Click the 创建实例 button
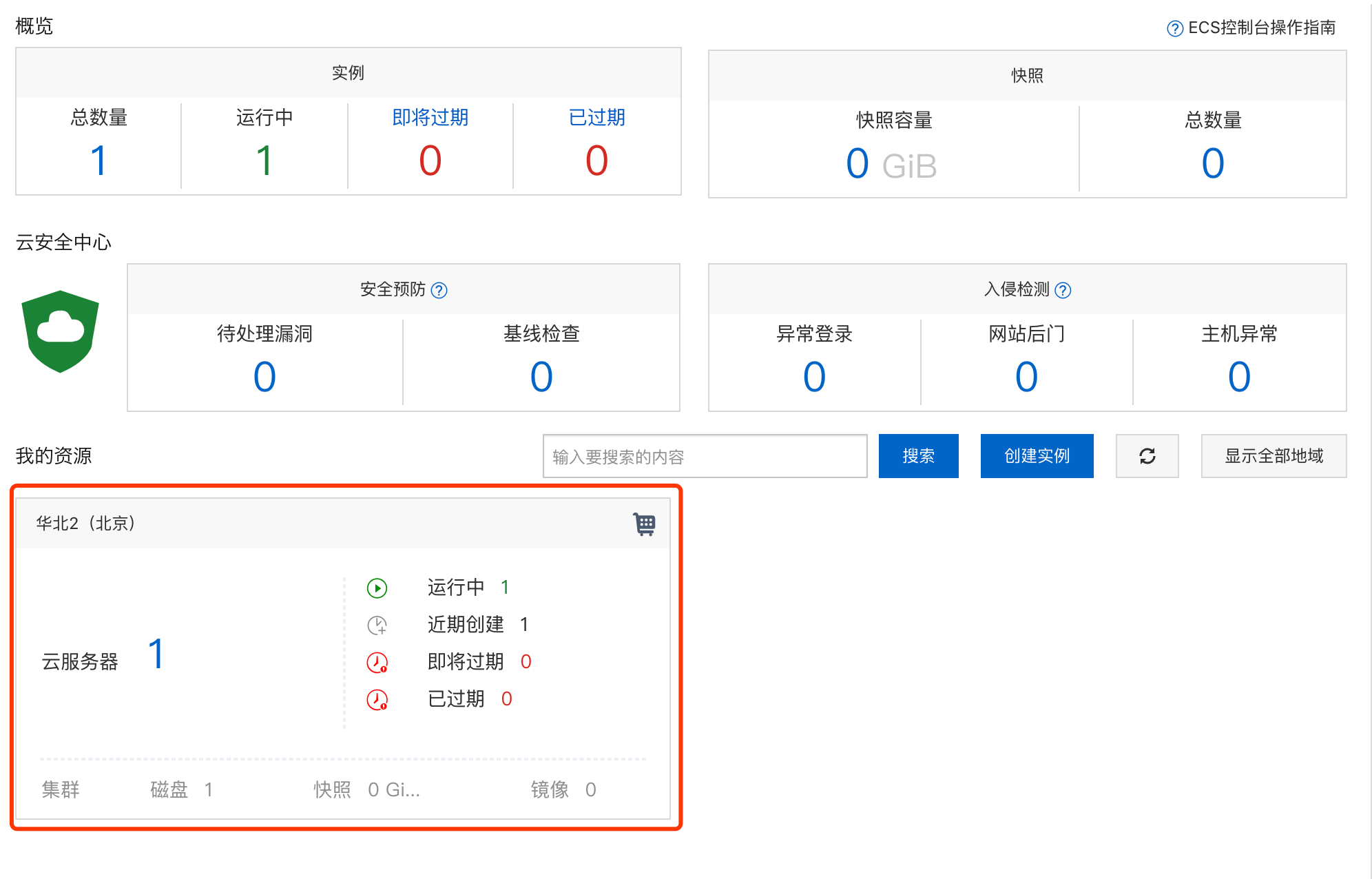1372x879 pixels. 1037,455
